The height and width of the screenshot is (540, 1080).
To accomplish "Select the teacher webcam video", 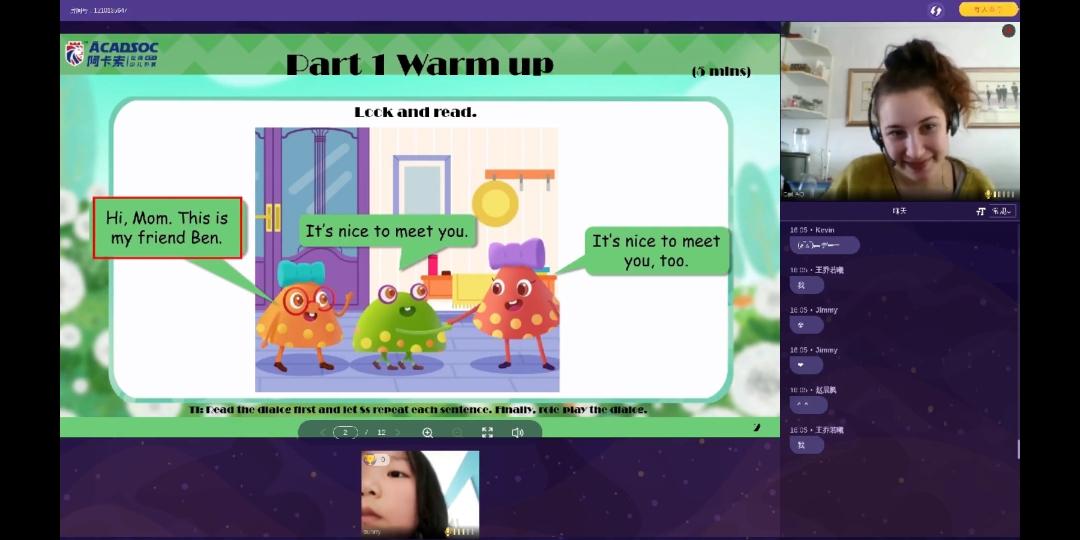I will point(900,111).
